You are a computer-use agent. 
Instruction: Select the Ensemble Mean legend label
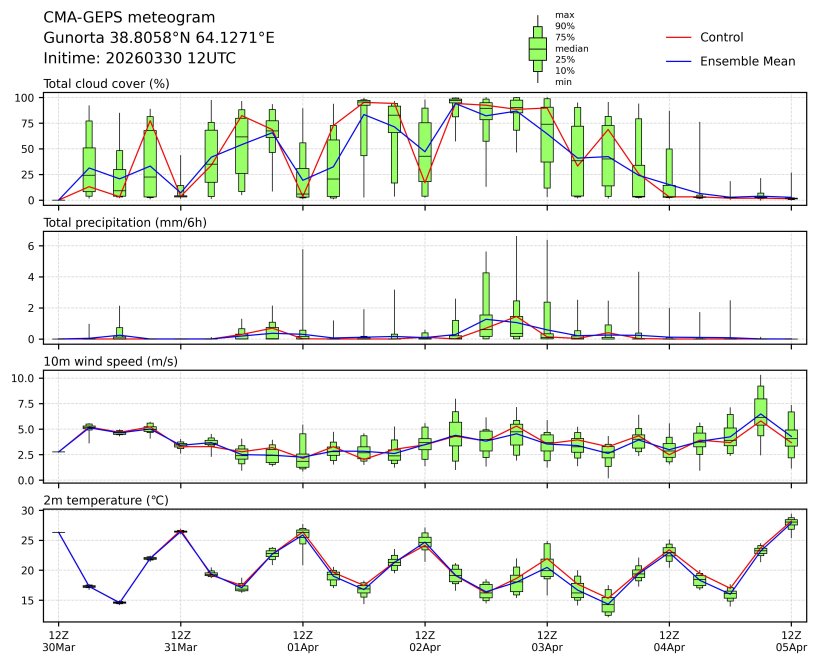[747, 61]
